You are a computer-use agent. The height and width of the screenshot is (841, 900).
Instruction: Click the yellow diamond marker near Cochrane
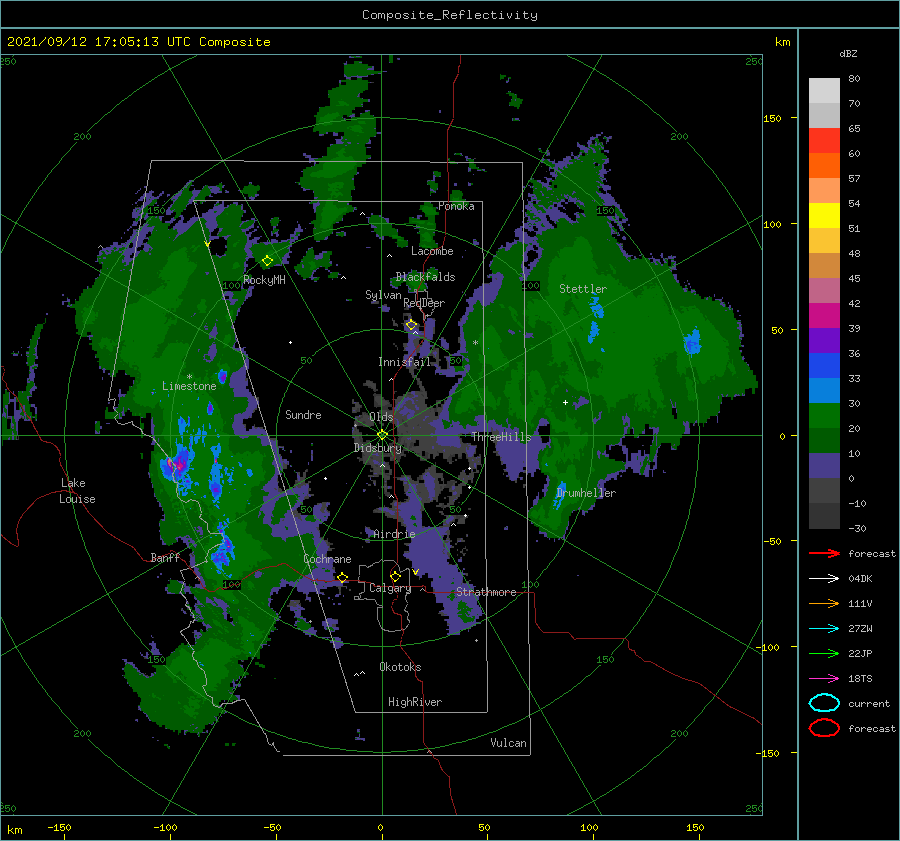(342, 577)
